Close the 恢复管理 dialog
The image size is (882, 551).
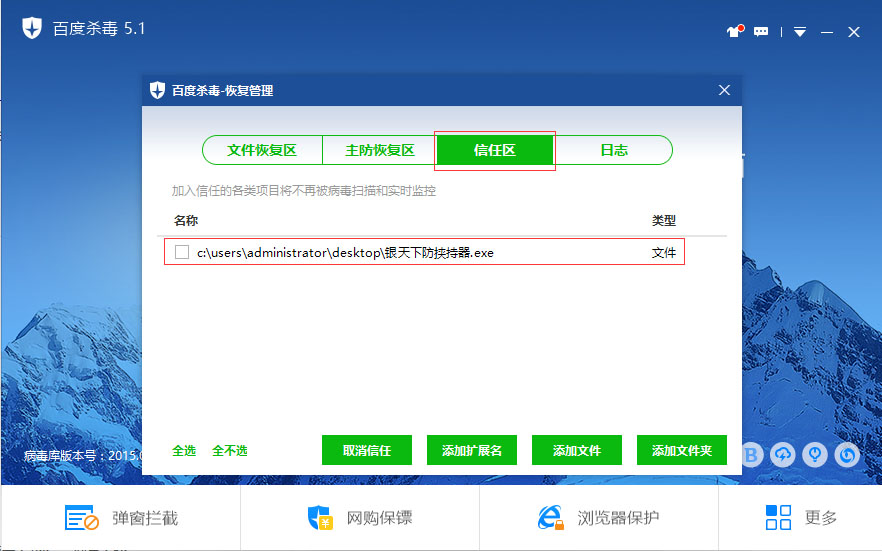click(725, 91)
